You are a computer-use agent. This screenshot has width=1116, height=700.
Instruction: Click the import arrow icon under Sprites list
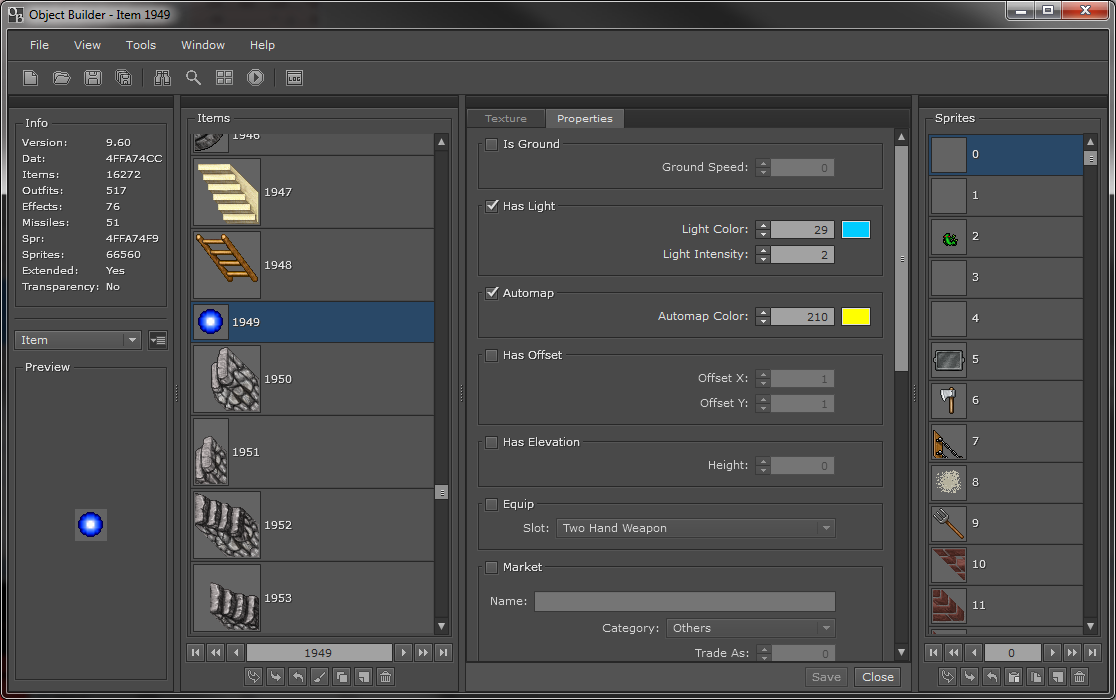[x=969, y=677]
